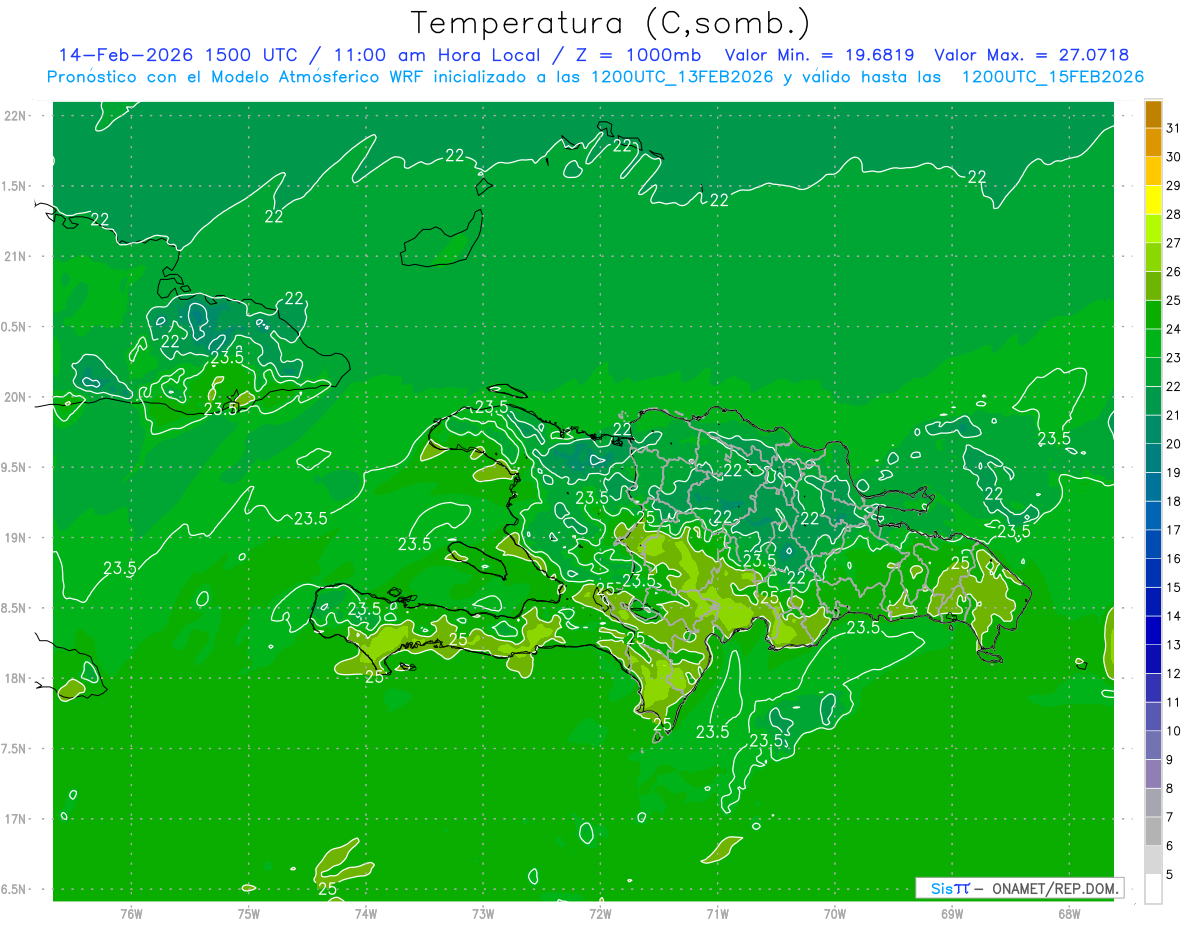Select the purple swatch between 9 and 10

(1153, 746)
